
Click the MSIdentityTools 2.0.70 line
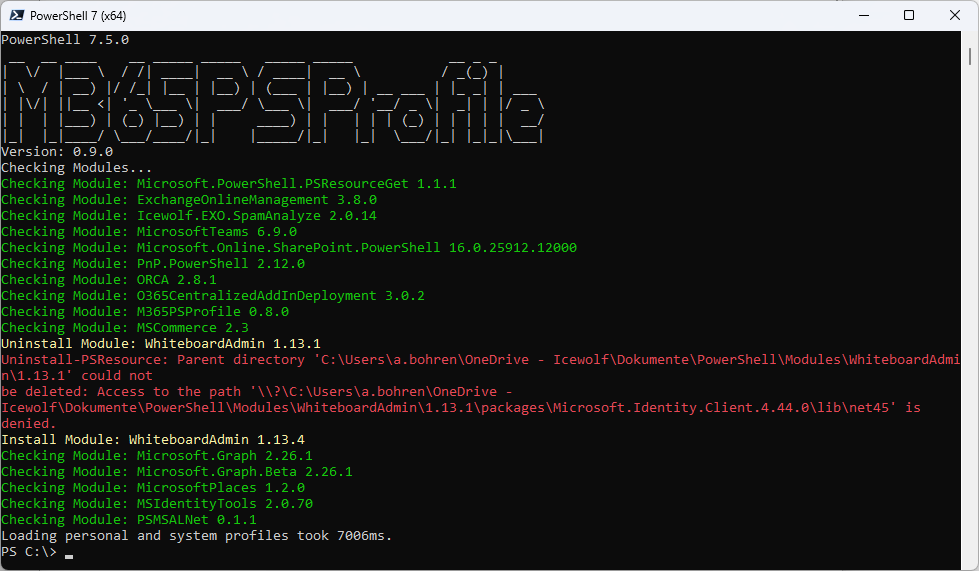[157, 504]
